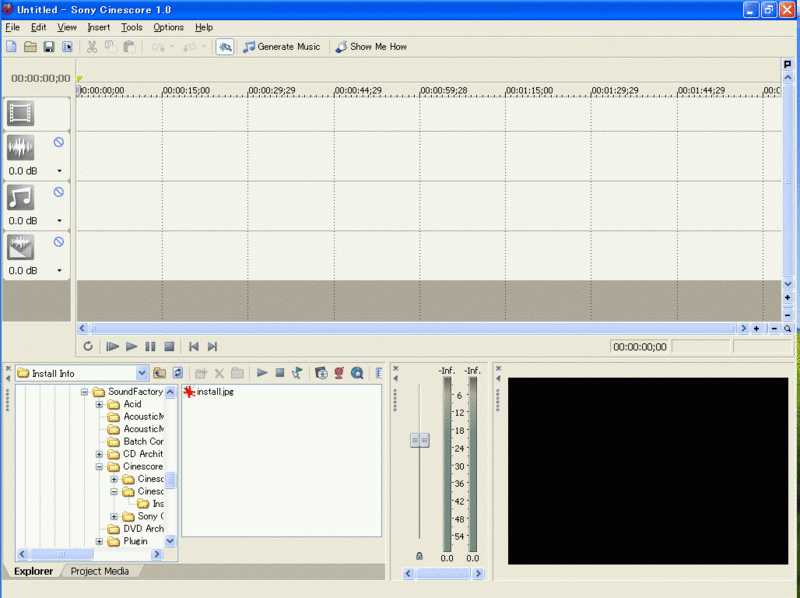Open the music track's 0.0 dB dropdown arrow
800x598 pixels.
click(60, 221)
